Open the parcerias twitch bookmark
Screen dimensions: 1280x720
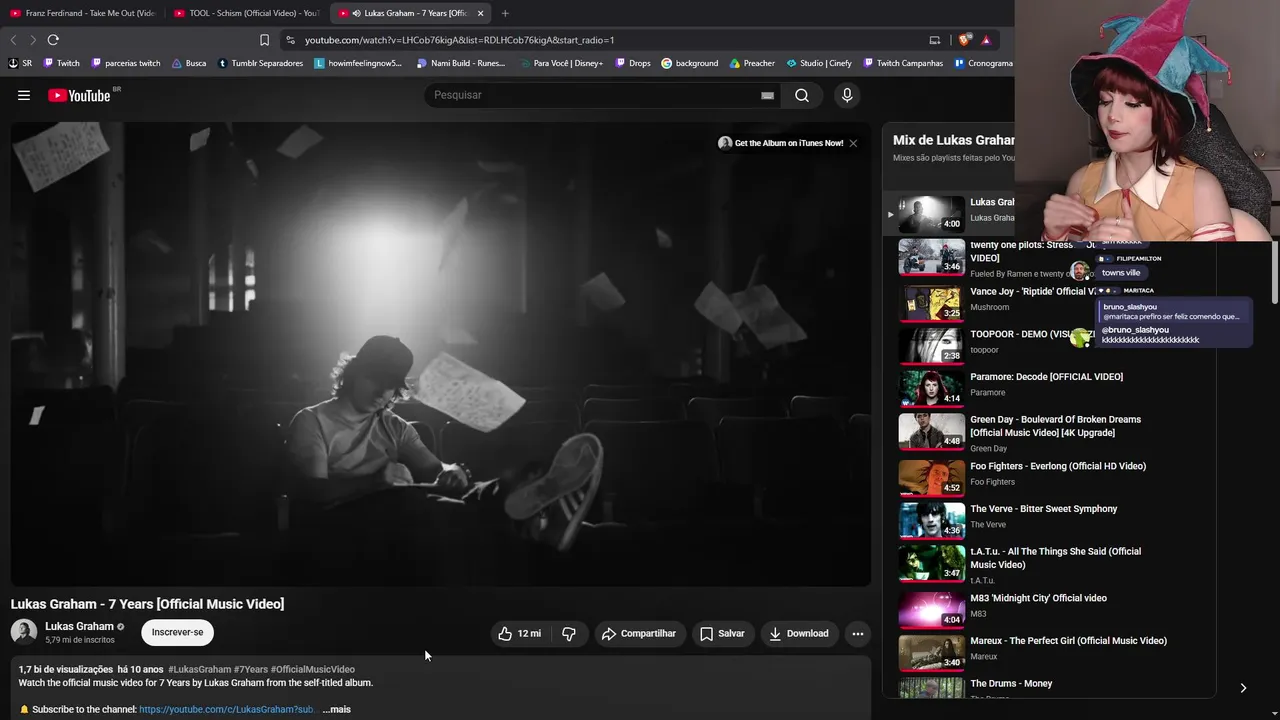[125, 63]
